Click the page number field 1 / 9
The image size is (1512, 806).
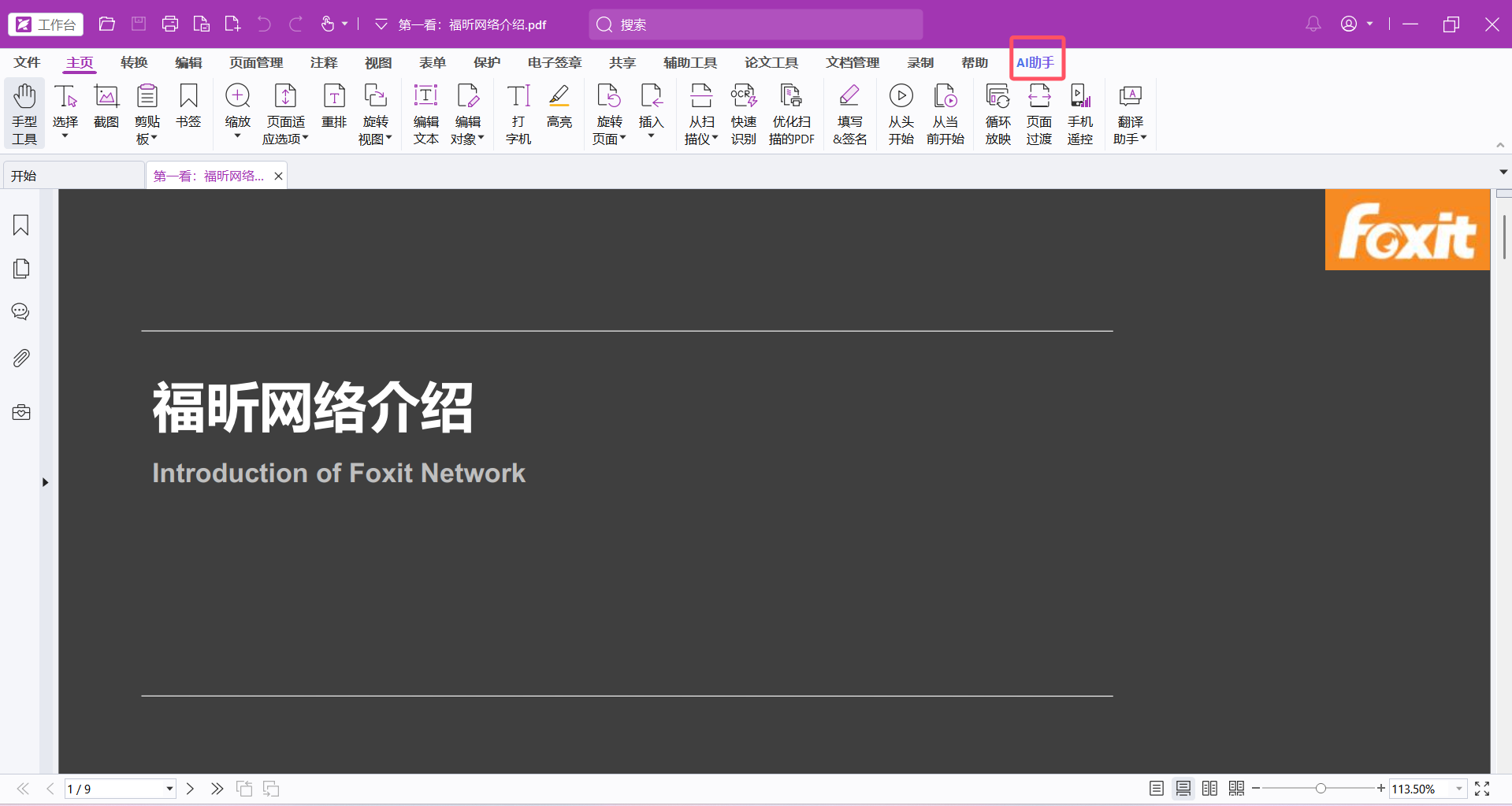point(120,789)
